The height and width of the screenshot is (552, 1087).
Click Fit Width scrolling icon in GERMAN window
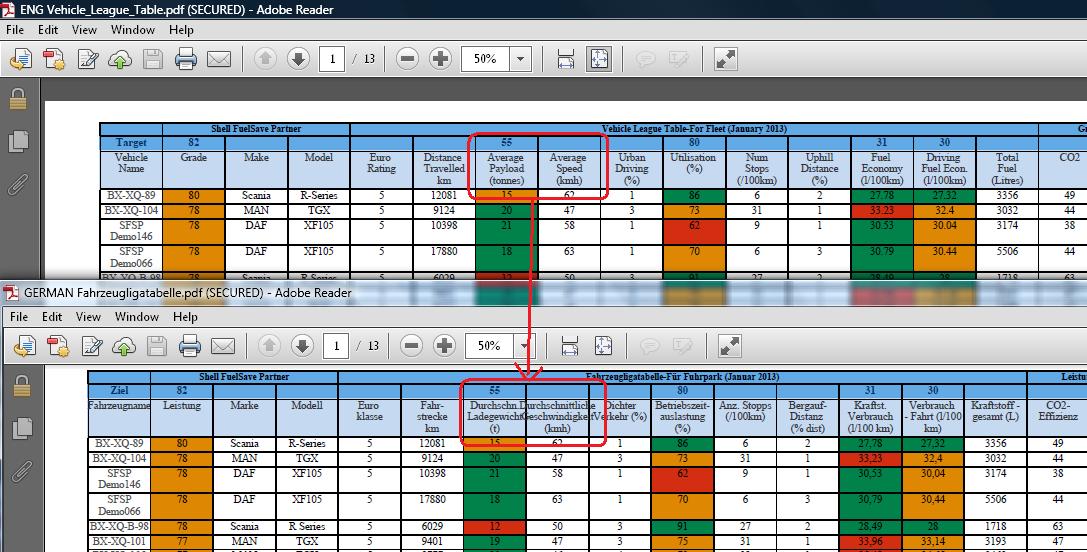[570, 345]
